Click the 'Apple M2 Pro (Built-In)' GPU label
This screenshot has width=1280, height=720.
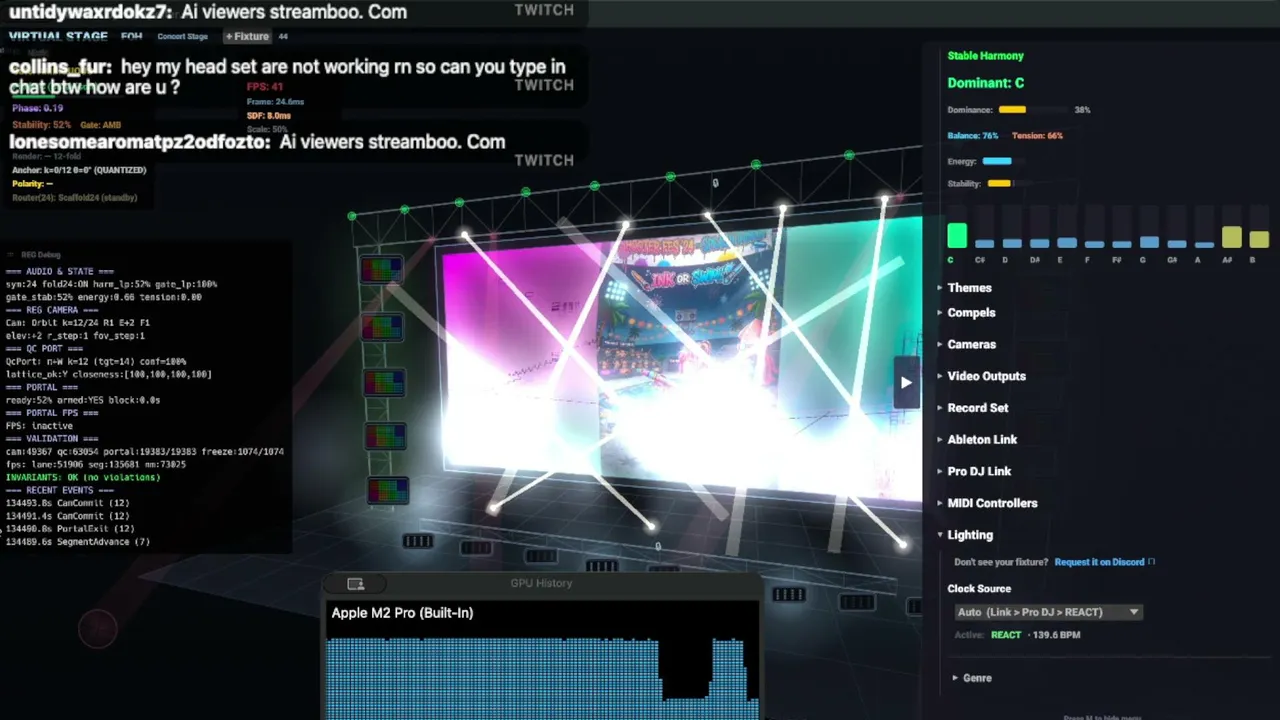pos(402,613)
